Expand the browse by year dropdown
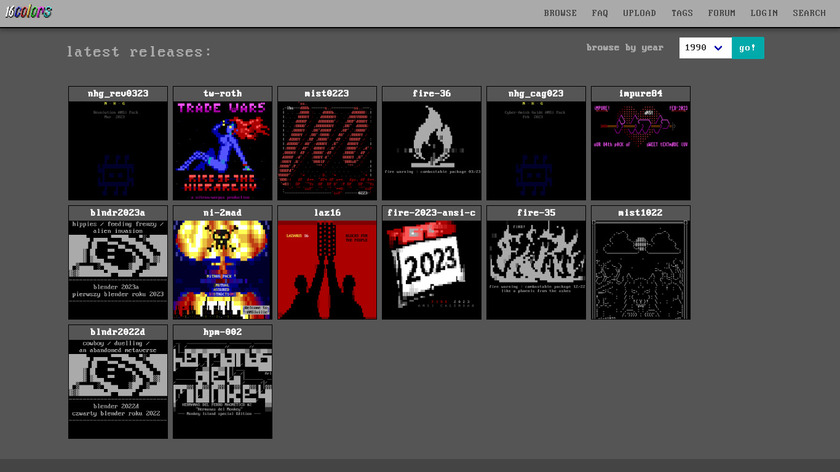840x472 pixels. 705,48
